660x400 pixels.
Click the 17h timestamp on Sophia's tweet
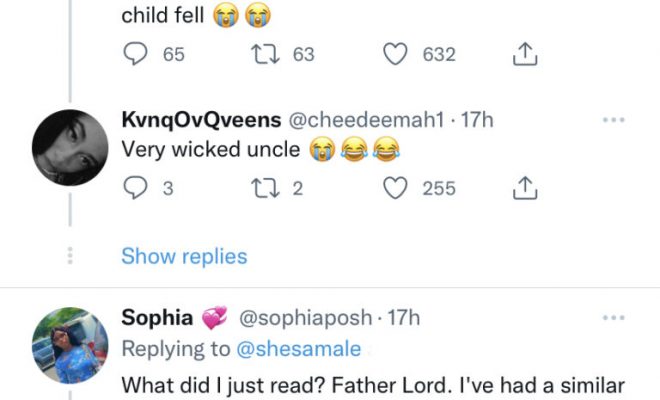pos(403,319)
